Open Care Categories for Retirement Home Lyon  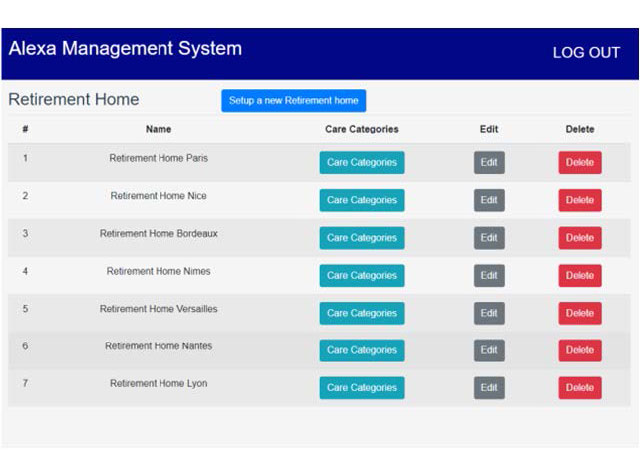(362, 388)
